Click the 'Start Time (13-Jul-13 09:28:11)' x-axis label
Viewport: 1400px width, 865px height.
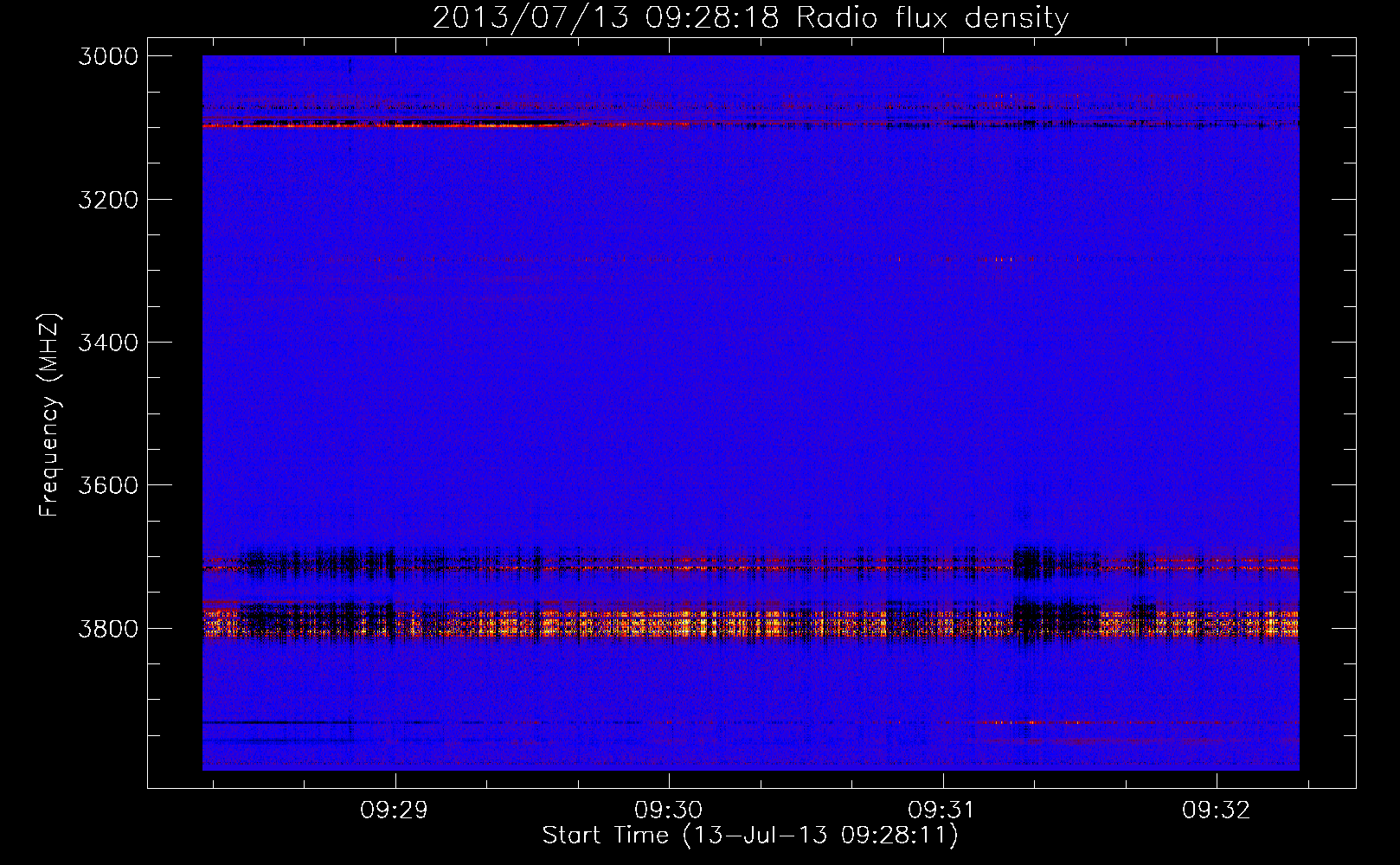coord(750,835)
